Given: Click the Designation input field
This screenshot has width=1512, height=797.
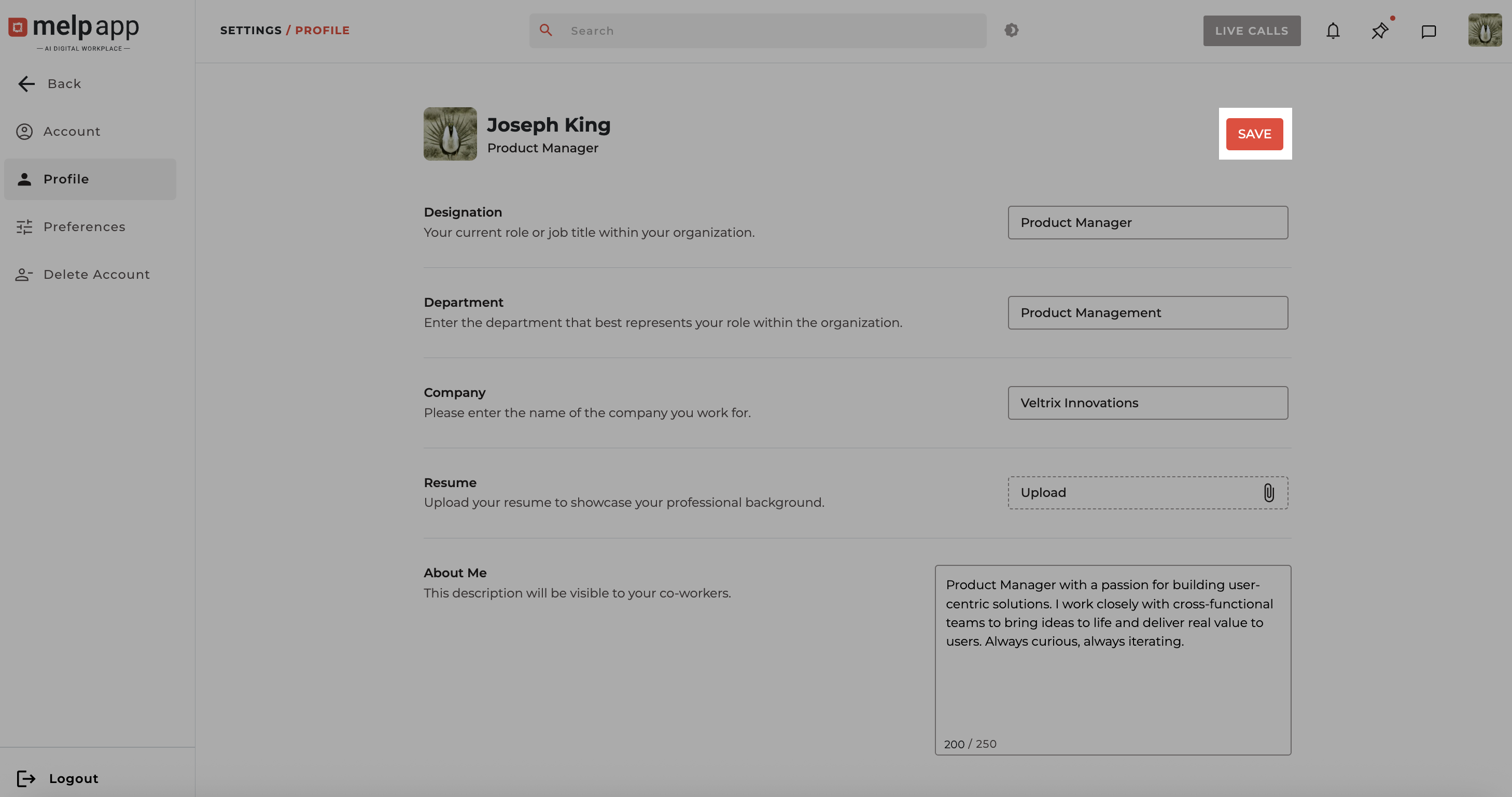Looking at the screenshot, I should click(1147, 222).
